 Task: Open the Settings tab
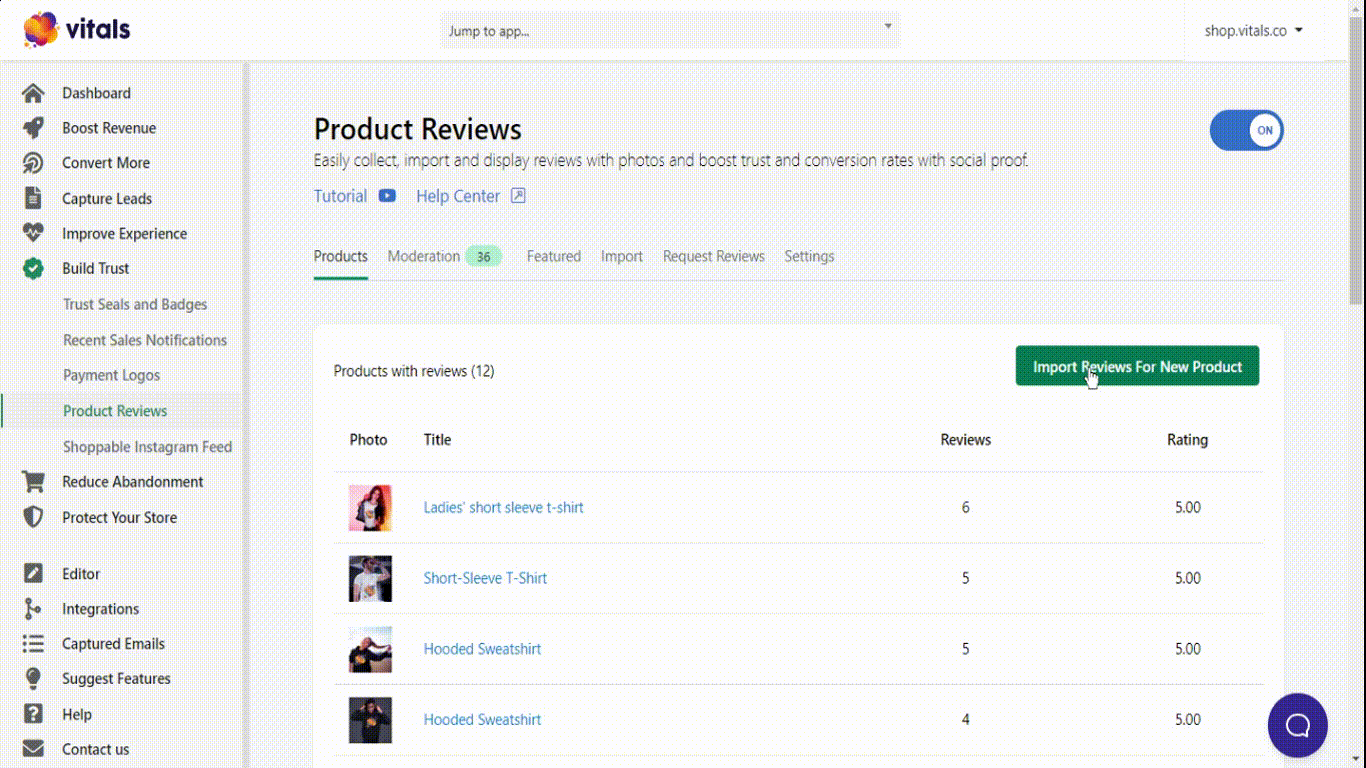(809, 256)
